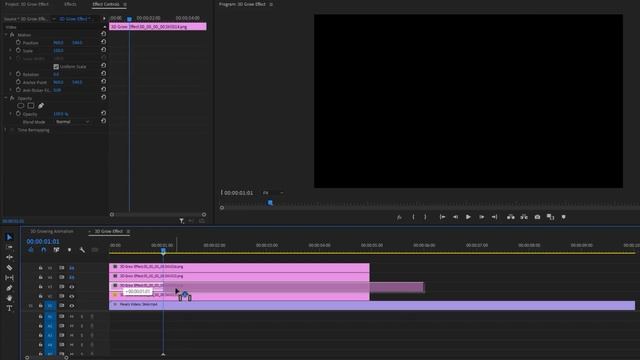Click the Extract button in Program monitor
The width and height of the screenshot is (640, 360).
pos(524,217)
